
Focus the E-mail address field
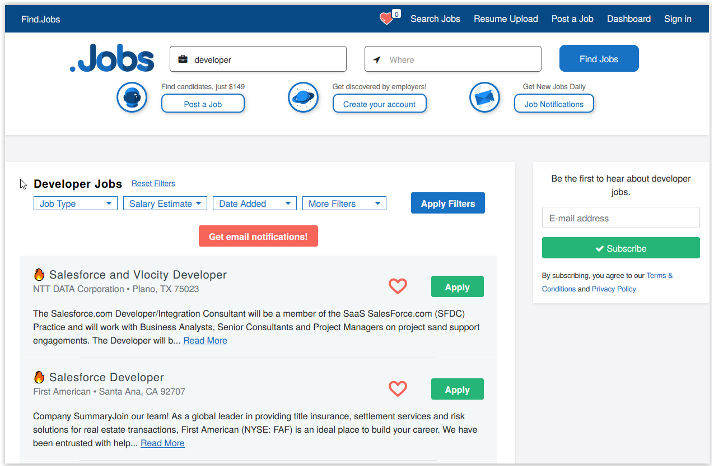[620, 218]
